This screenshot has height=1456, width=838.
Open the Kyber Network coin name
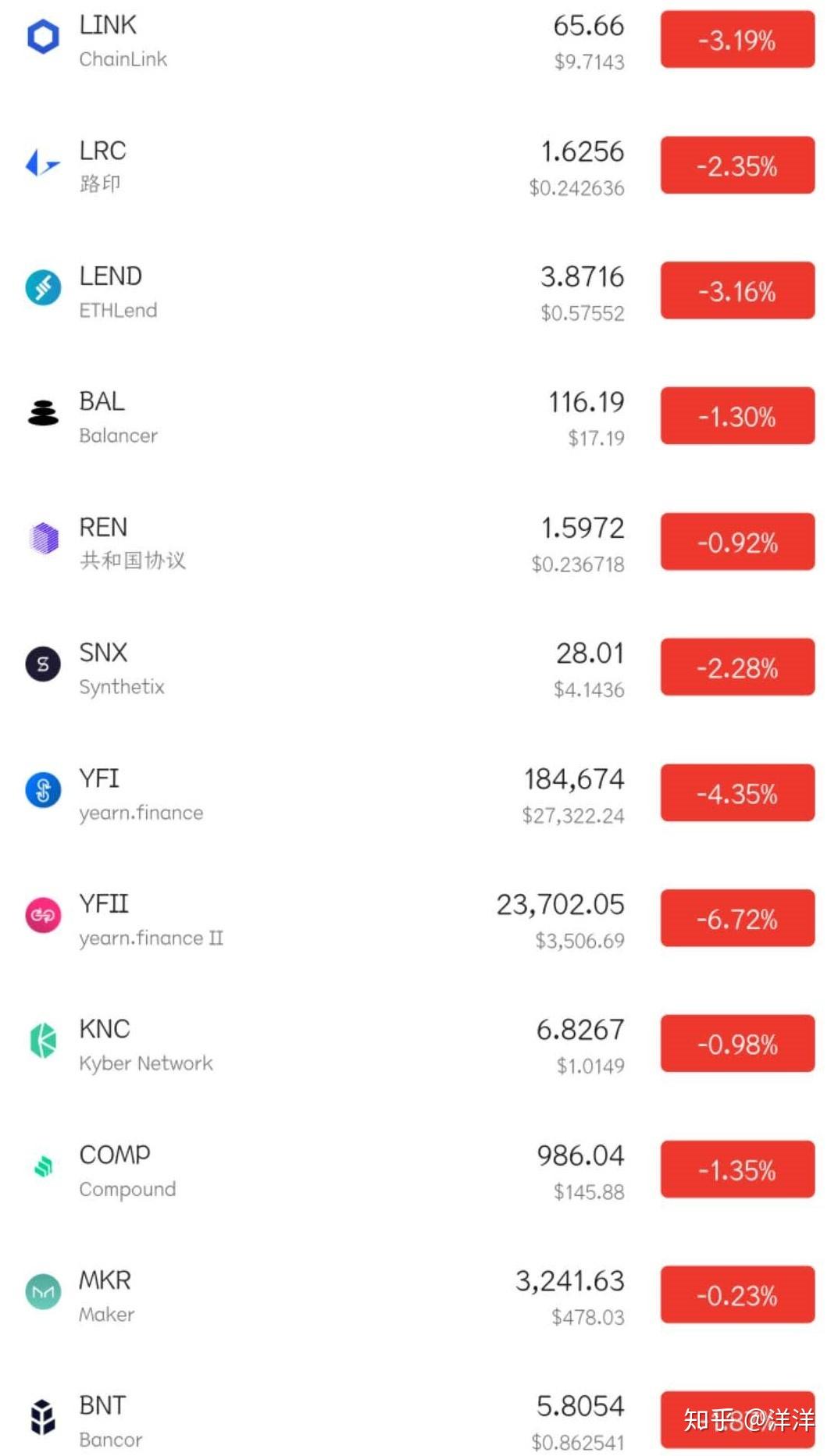[x=146, y=1063]
